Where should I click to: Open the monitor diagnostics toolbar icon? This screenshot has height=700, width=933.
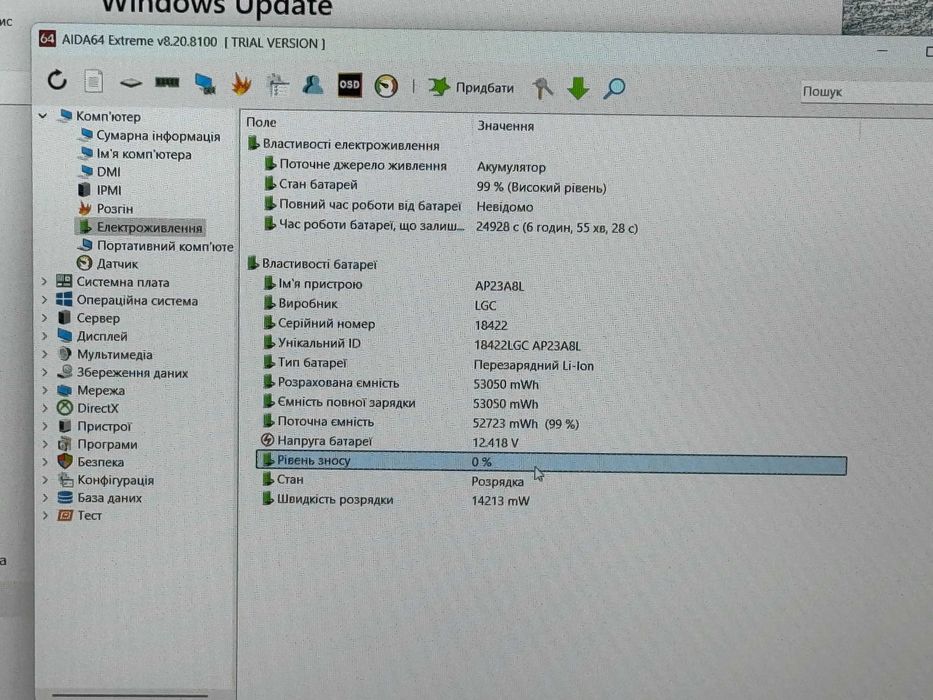pyautogui.click(x=205, y=84)
